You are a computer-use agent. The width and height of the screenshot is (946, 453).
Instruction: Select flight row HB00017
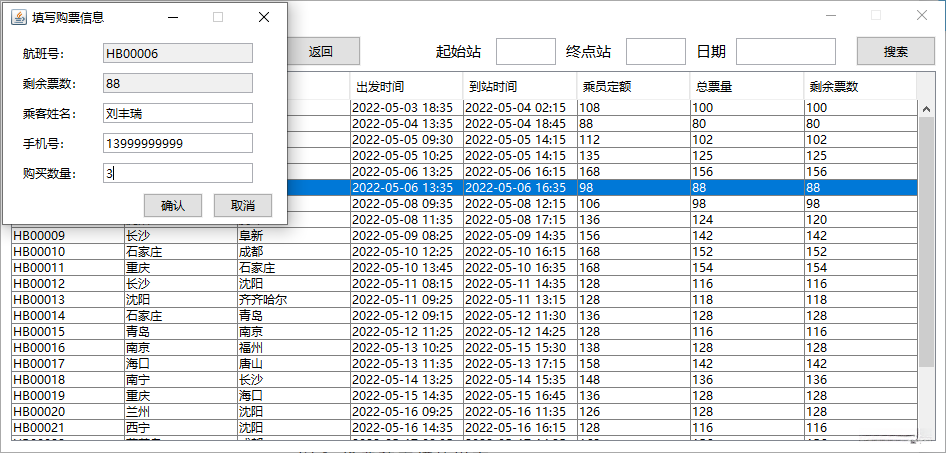click(465, 364)
